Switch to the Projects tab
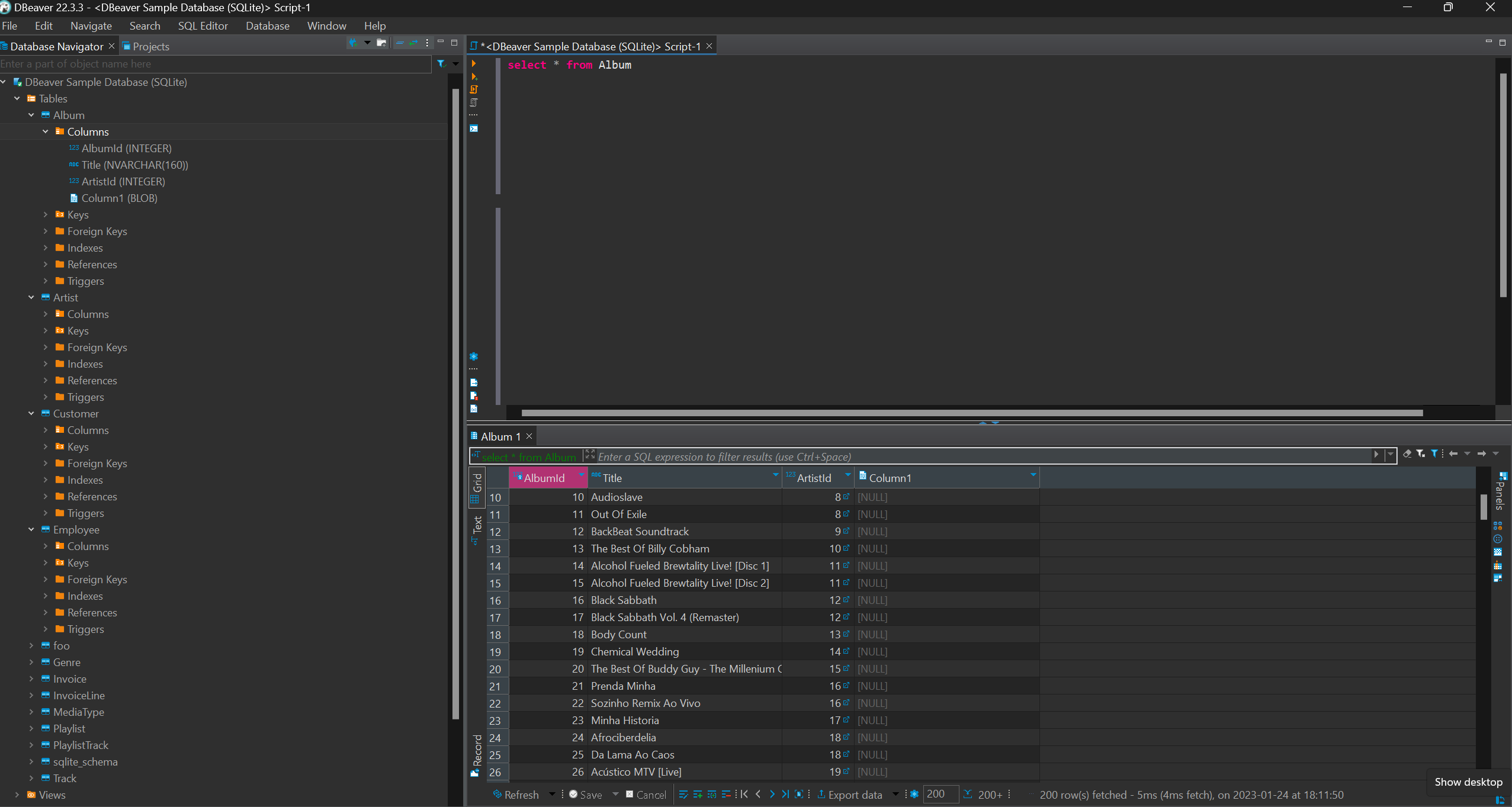Image resolution: width=1512 pixels, height=807 pixels. (151, 46)
